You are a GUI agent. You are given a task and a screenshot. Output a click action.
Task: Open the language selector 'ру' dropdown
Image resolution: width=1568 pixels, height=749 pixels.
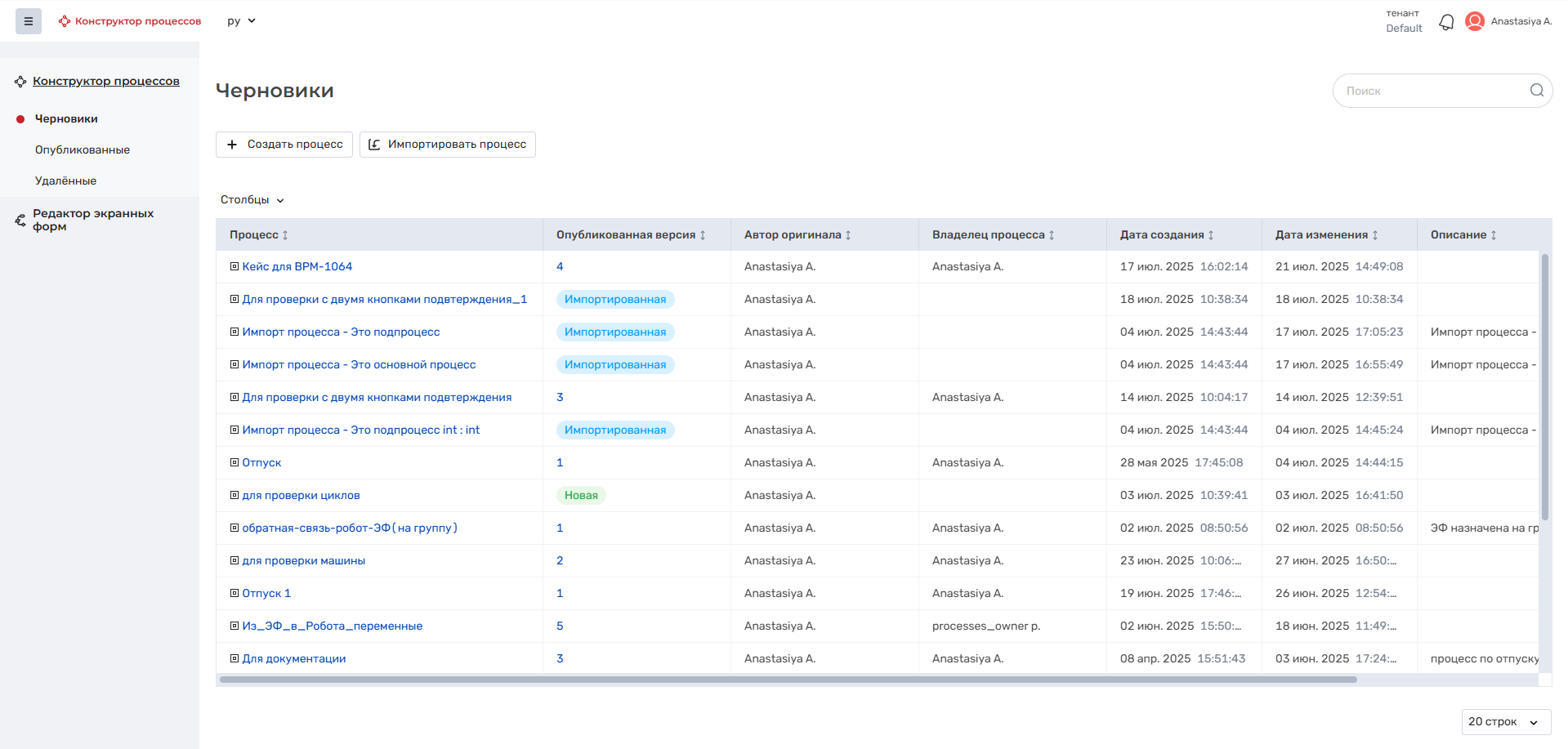tap(241, 21)
